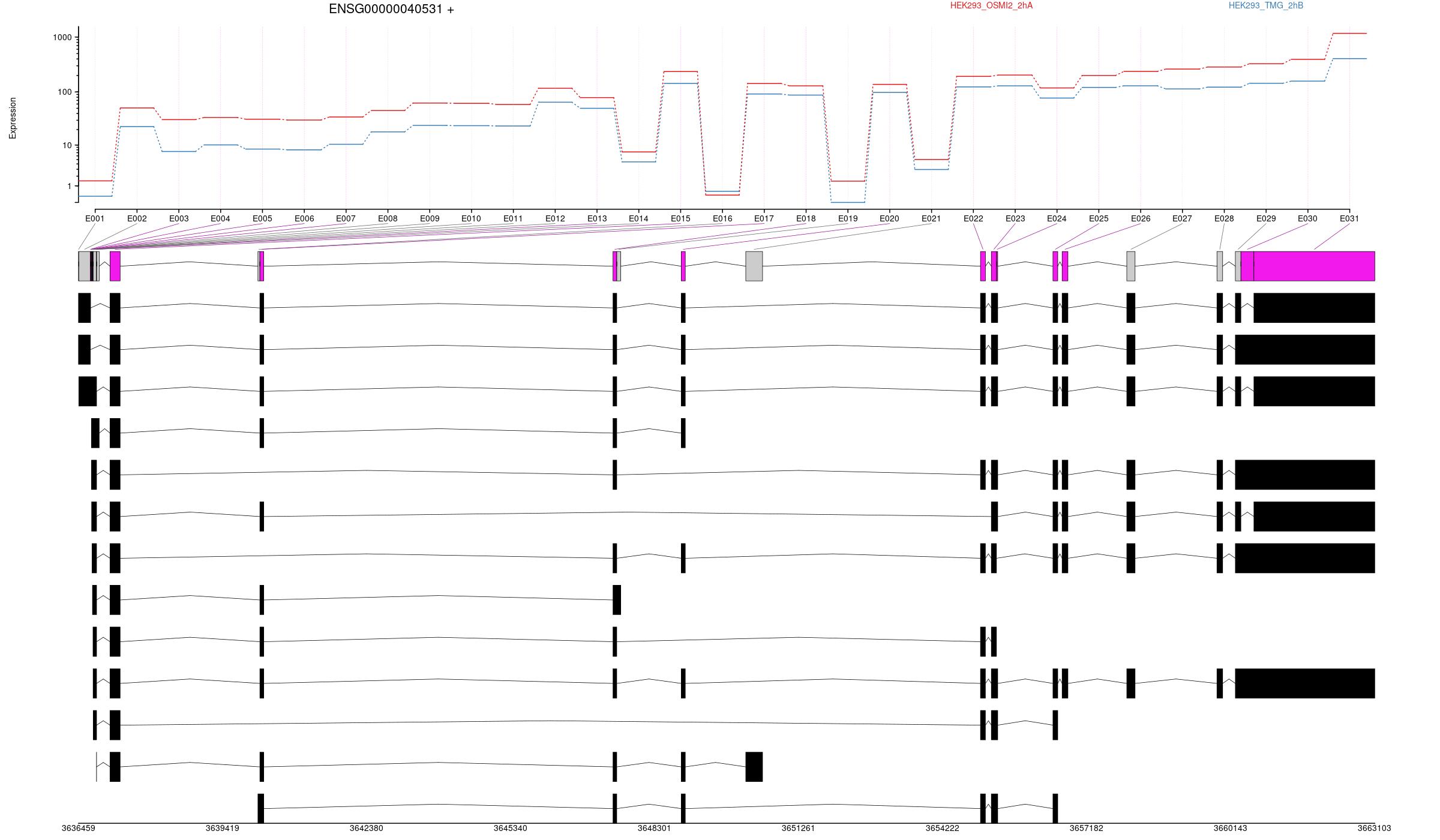Click genomic coordinate 3648301 on axis
This screenshot has width=1440, height=840.
pyautogui.click(x=655, y=828)
